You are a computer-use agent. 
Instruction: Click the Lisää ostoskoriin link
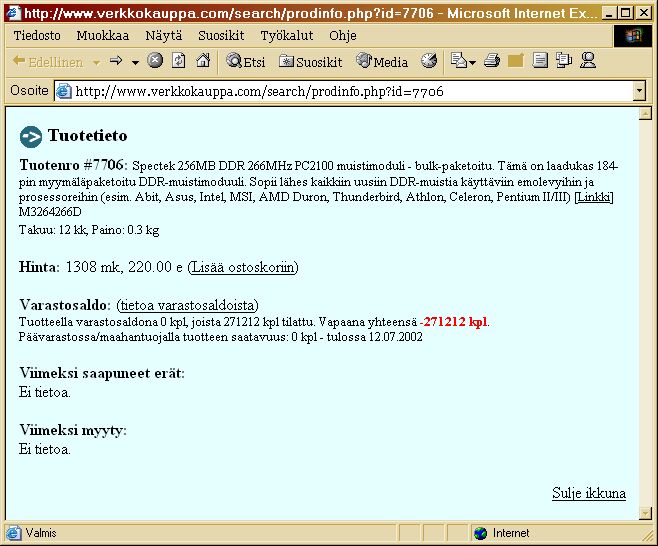tap(243, 267)
